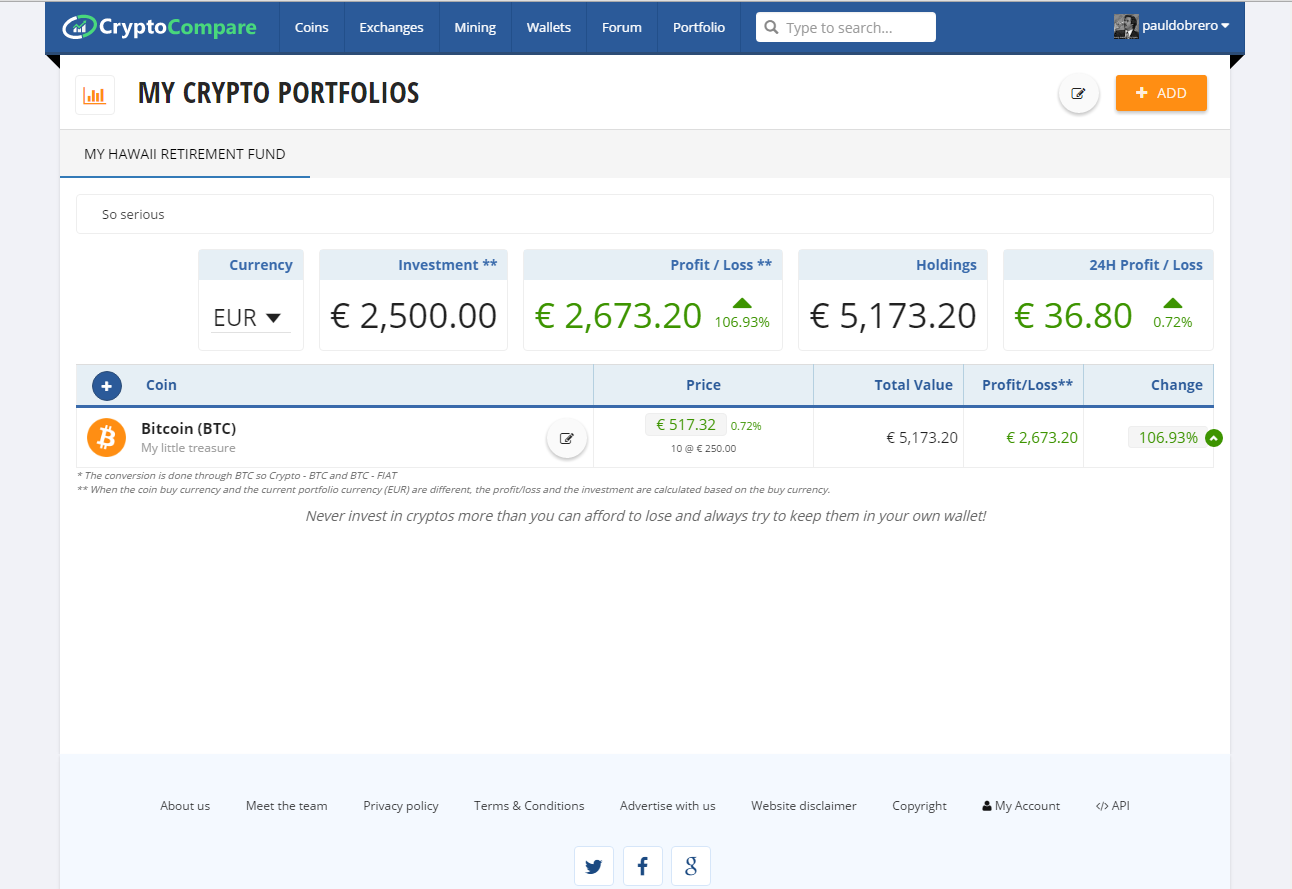This screenshot has height=889, width=1292.
Task: Click the 'My little treasure' note
Action: pos(188,448)
